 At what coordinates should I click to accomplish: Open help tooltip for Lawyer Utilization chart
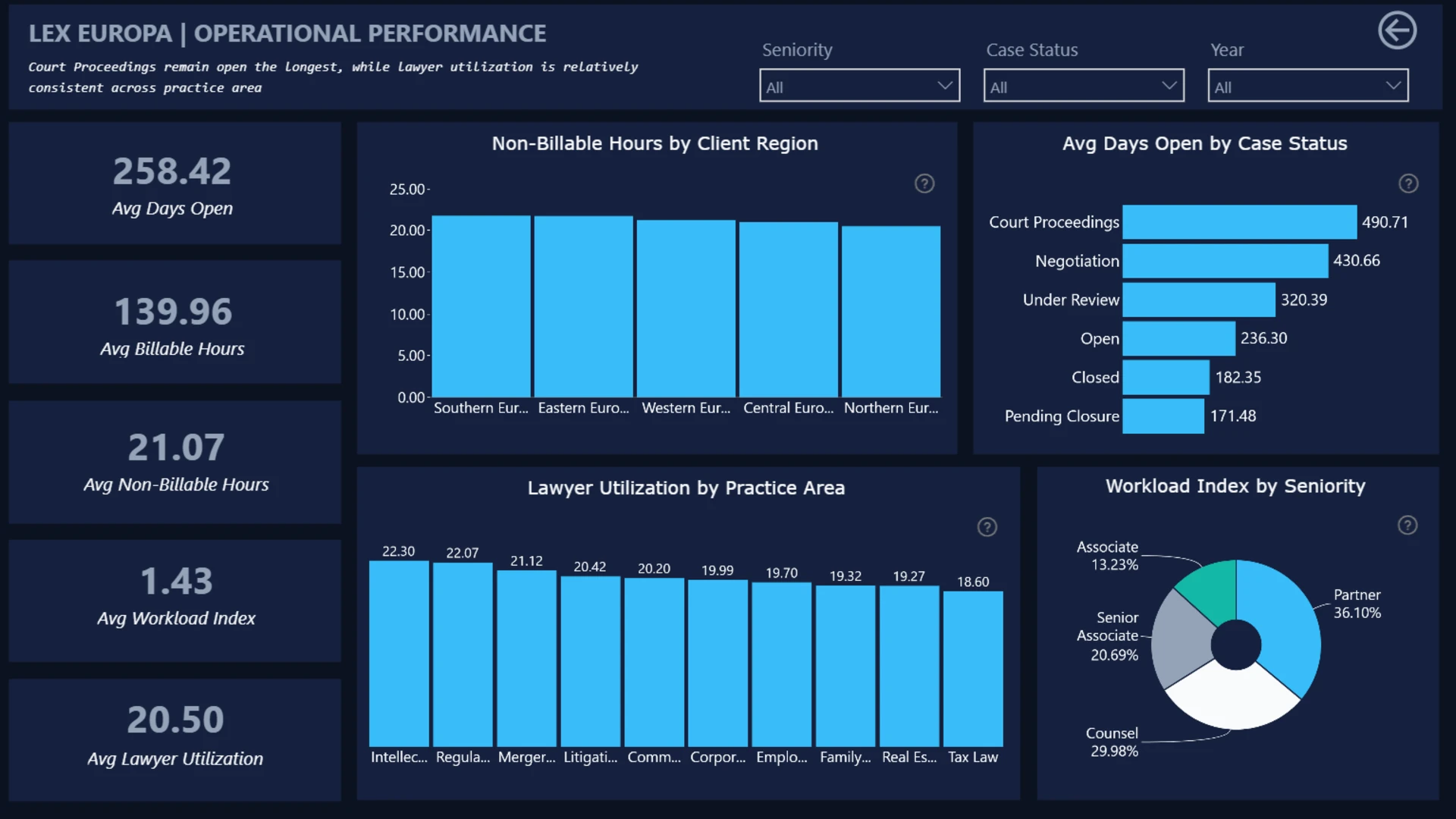coord(987,527)
